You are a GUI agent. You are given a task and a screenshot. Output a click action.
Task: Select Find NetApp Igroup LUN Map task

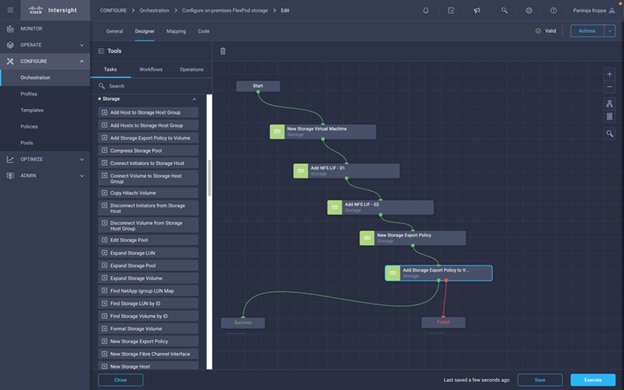pyautogui.click(x=148, y=291)
